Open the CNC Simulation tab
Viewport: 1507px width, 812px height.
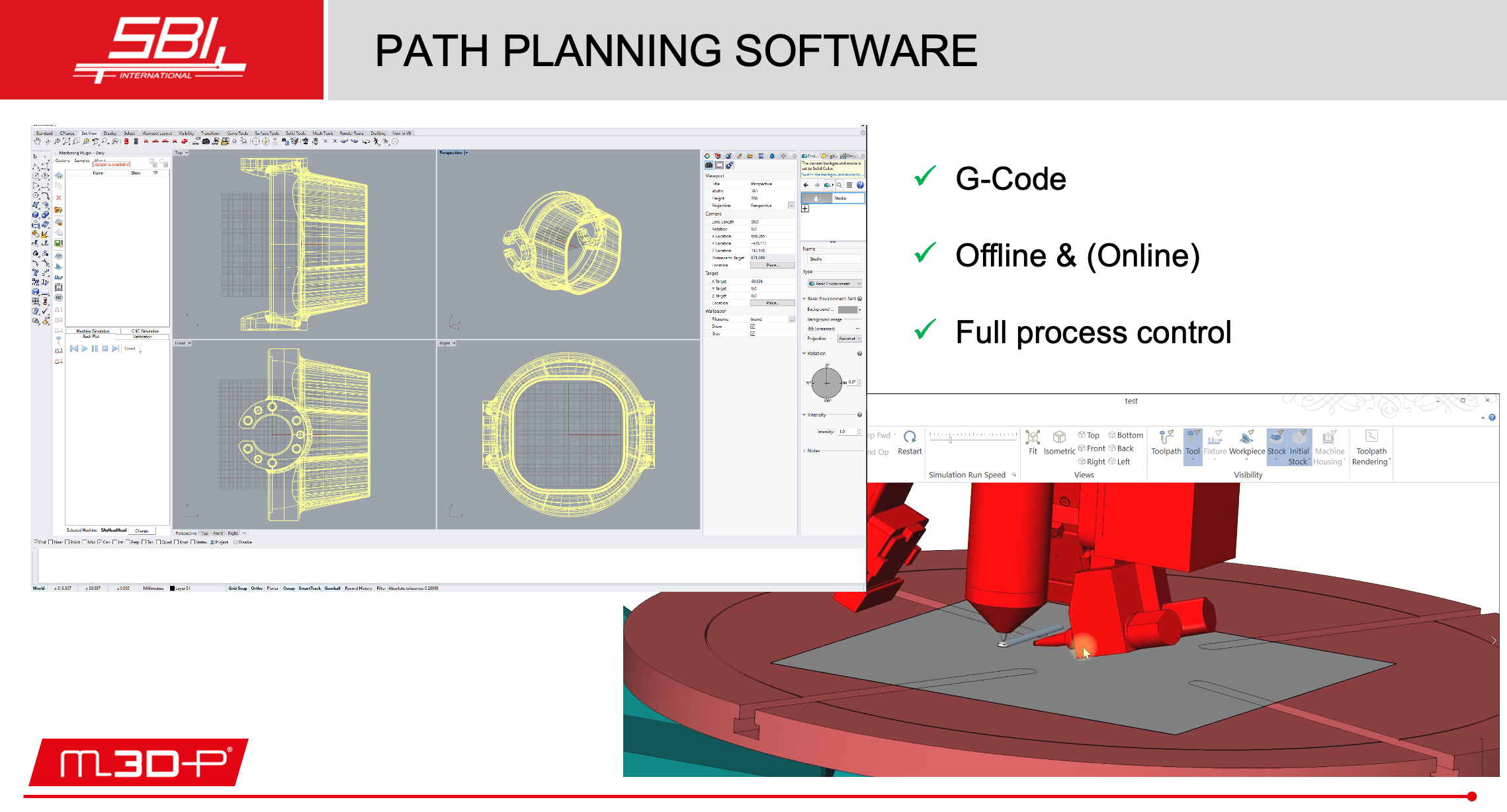click(x=145, y=331)
